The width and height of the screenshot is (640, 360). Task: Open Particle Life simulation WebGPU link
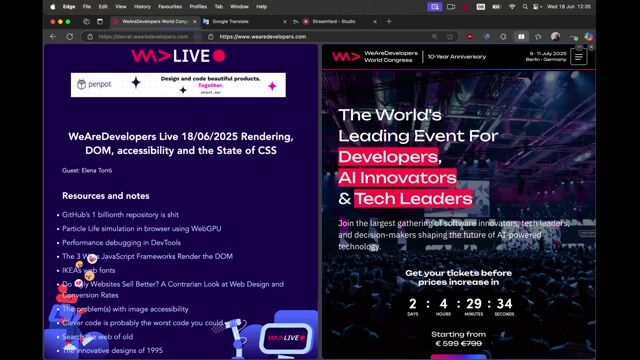[x=142, y=229]
